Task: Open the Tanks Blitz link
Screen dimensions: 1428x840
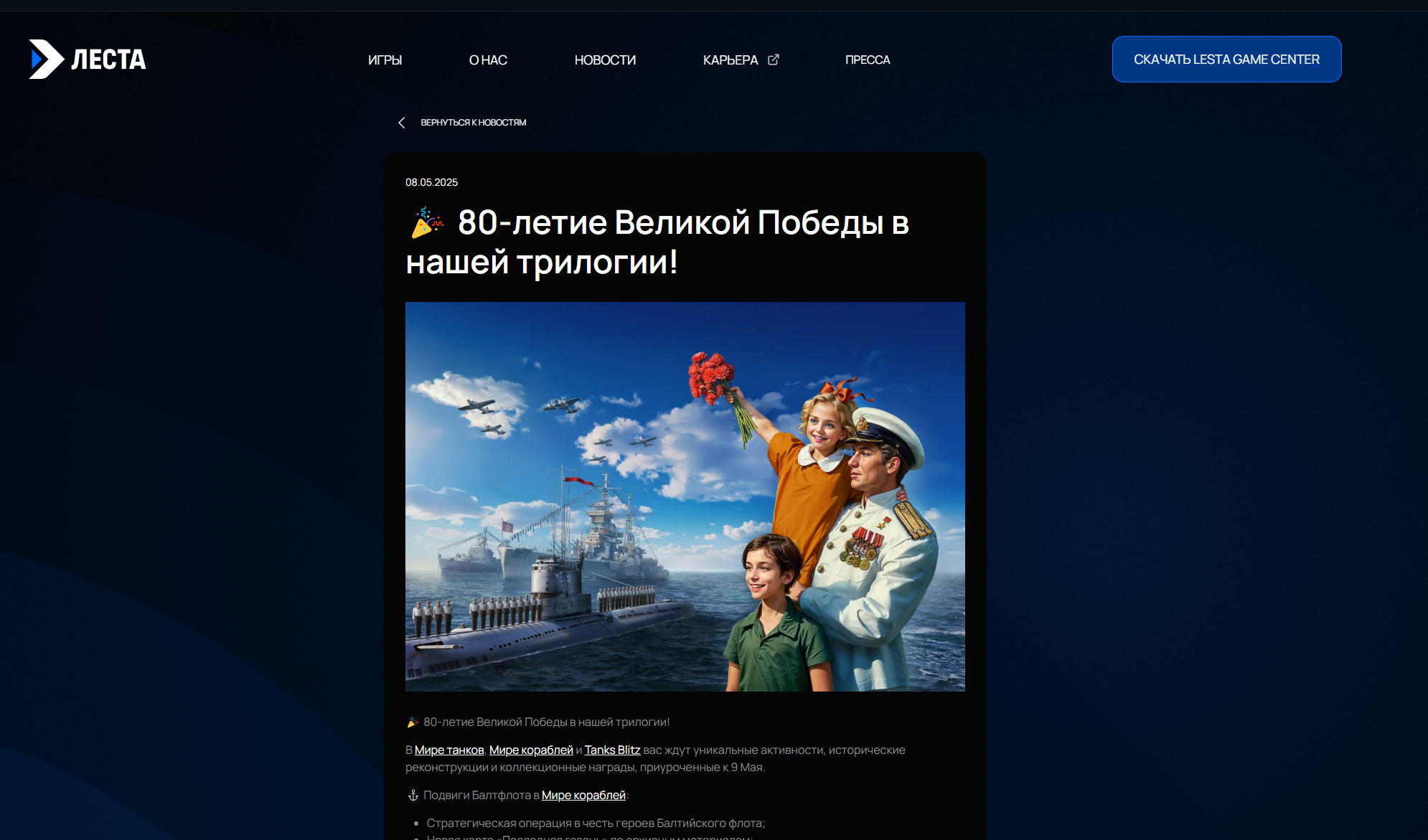Action: pos(613,749)
